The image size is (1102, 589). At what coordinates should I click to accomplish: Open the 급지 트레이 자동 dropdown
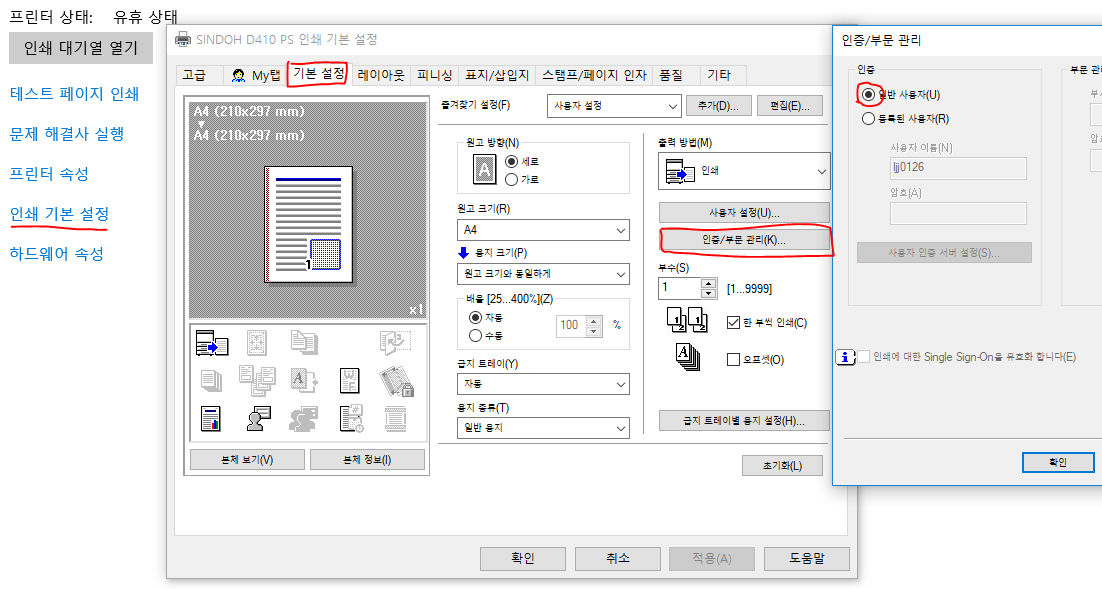(x=542, y=384)
